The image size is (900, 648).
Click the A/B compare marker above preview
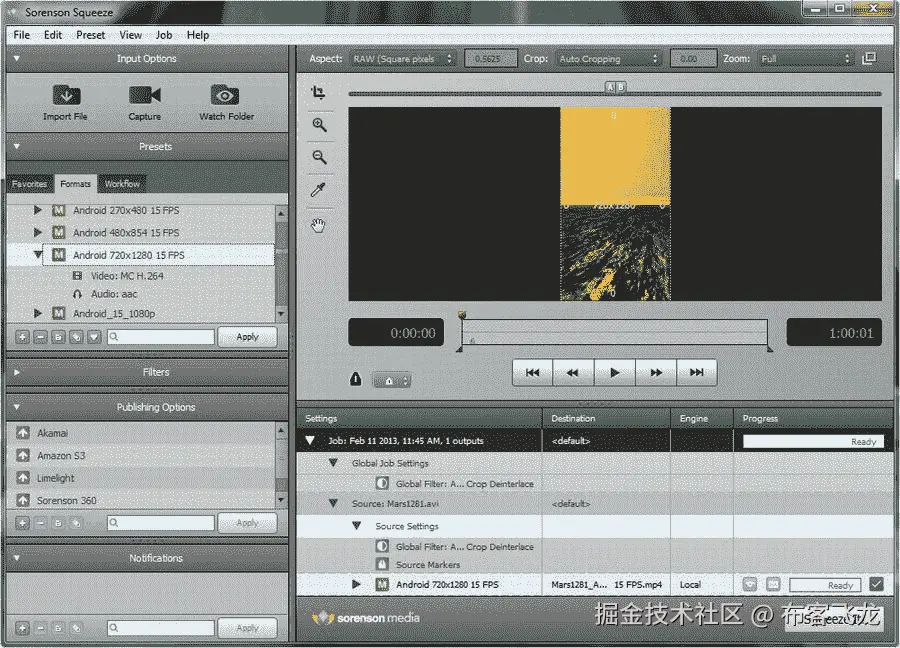615,87
